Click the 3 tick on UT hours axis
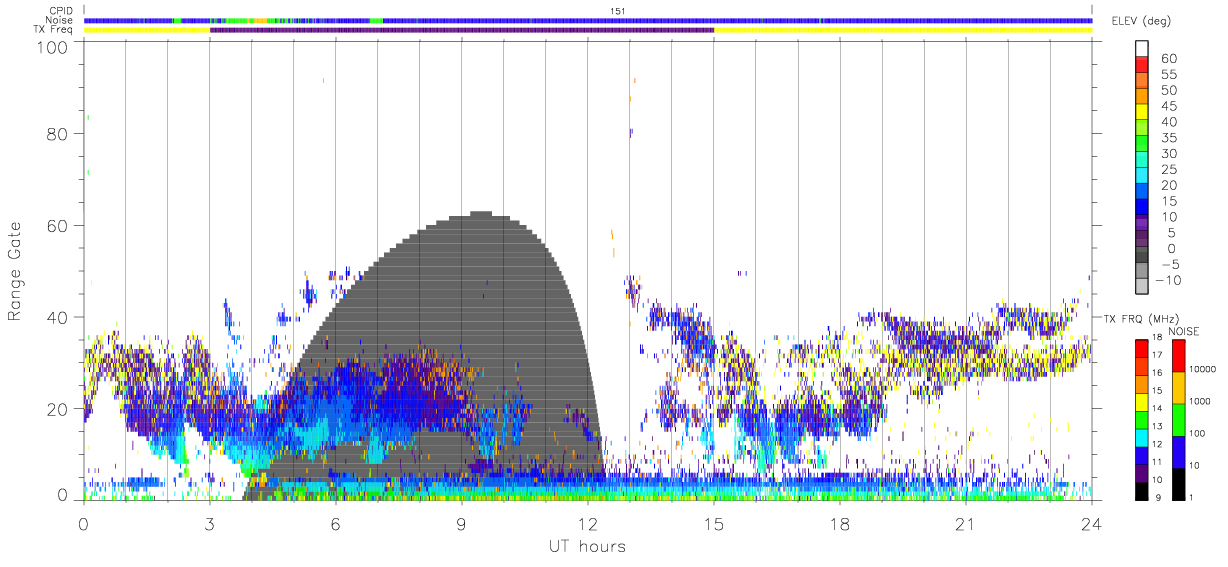 pos(210,523)
